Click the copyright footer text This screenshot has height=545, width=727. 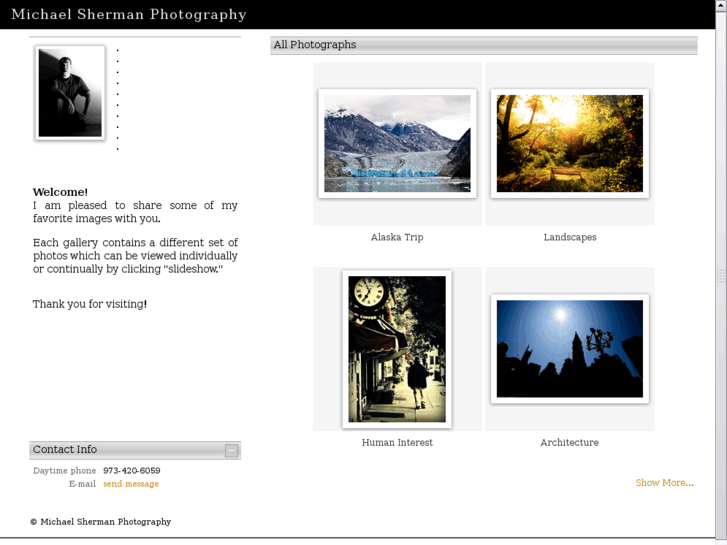coord(101,522)
